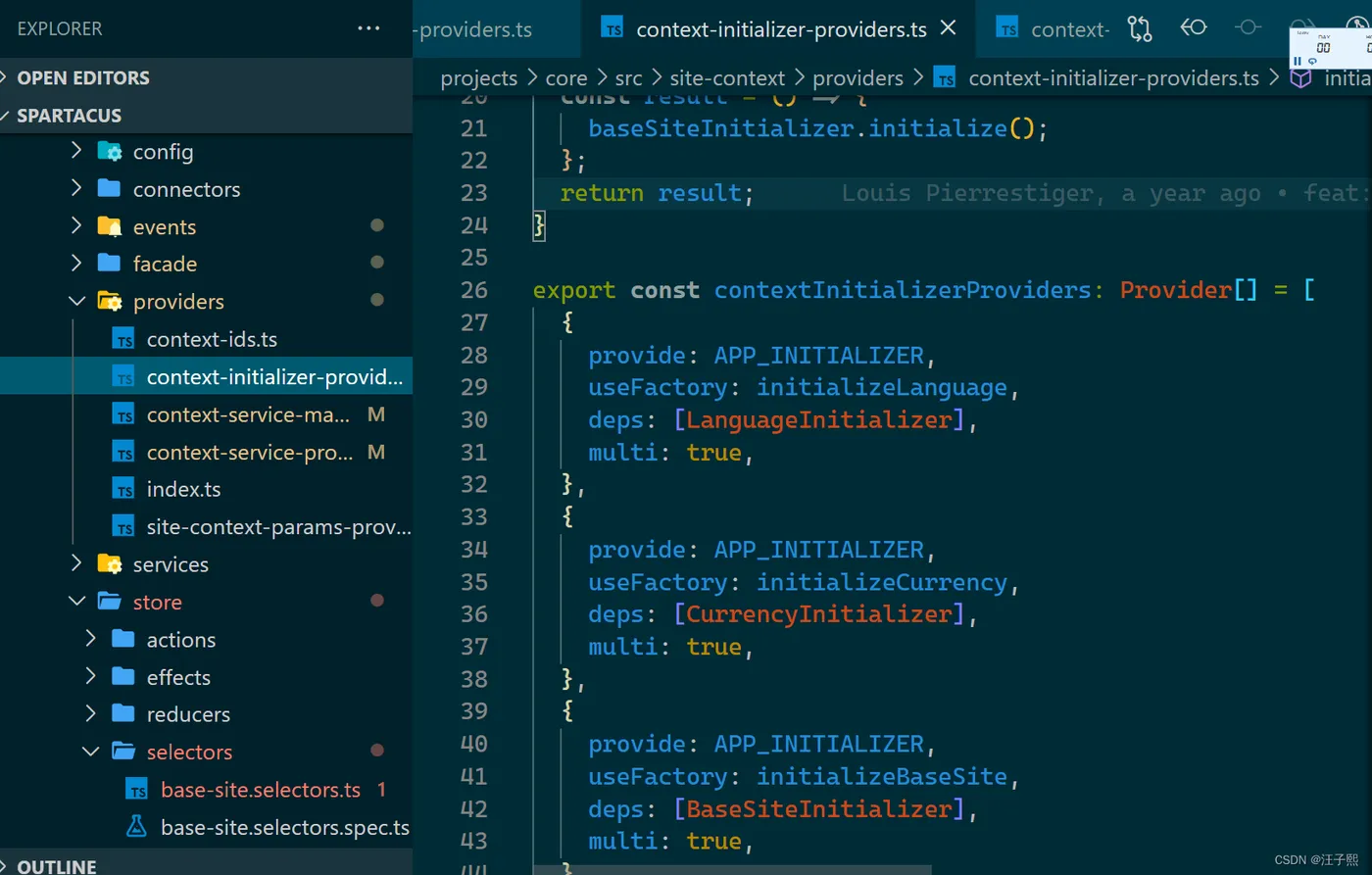Image resolution: width=1372 pixels, height=875 pixels.
Task: Select the context-initializer-providers.ts tab
Action: pyautogui.click(x=780, y=29)
